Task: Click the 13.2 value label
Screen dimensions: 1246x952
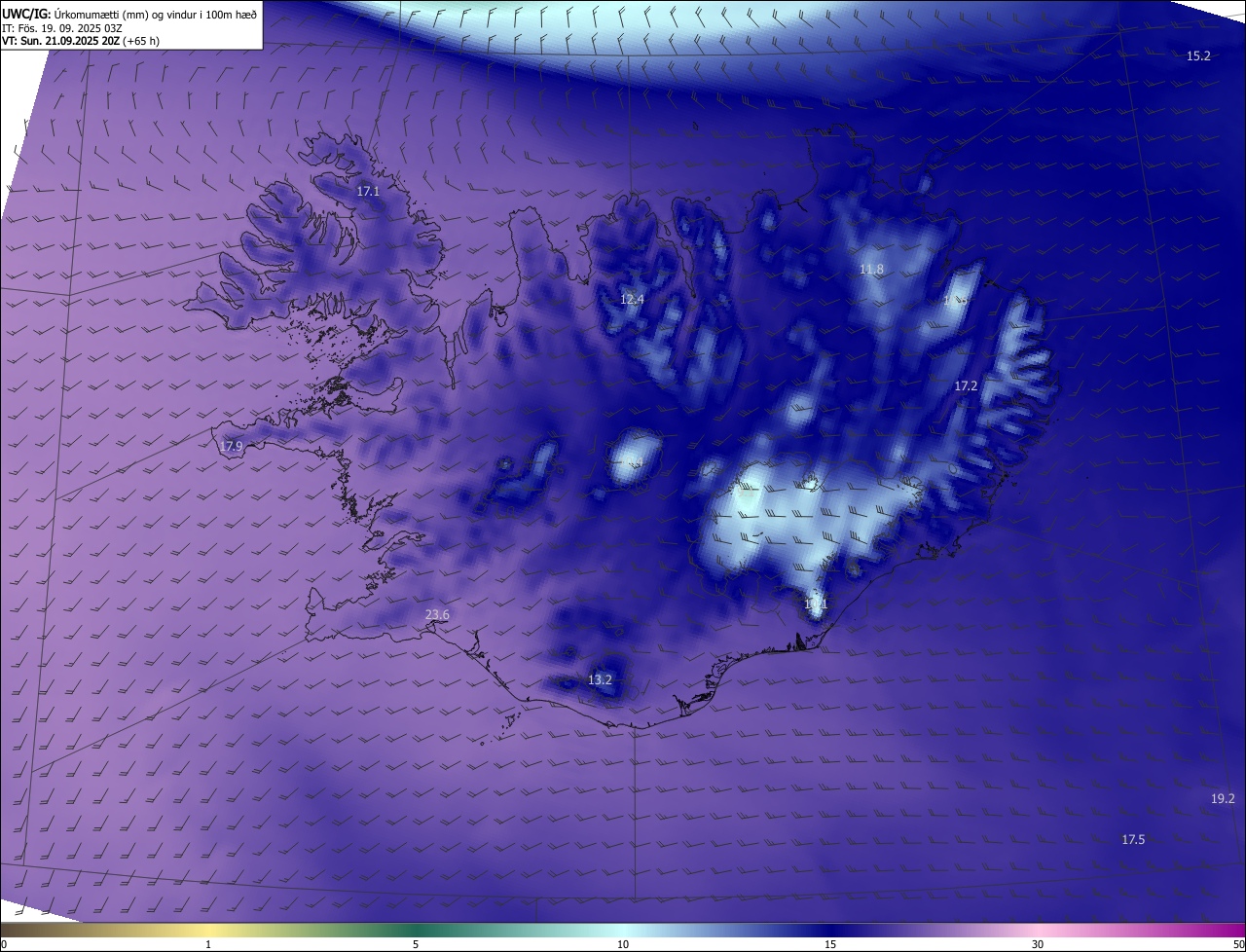Action: pos(600,679)
